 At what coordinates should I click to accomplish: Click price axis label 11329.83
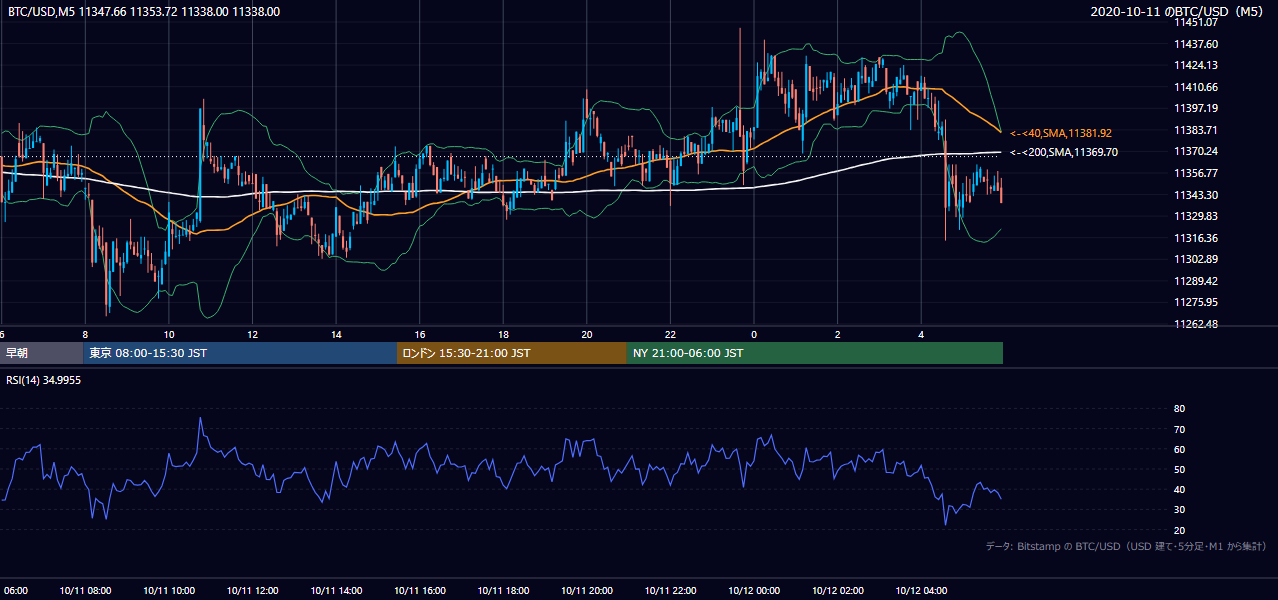pos(1195,216)
